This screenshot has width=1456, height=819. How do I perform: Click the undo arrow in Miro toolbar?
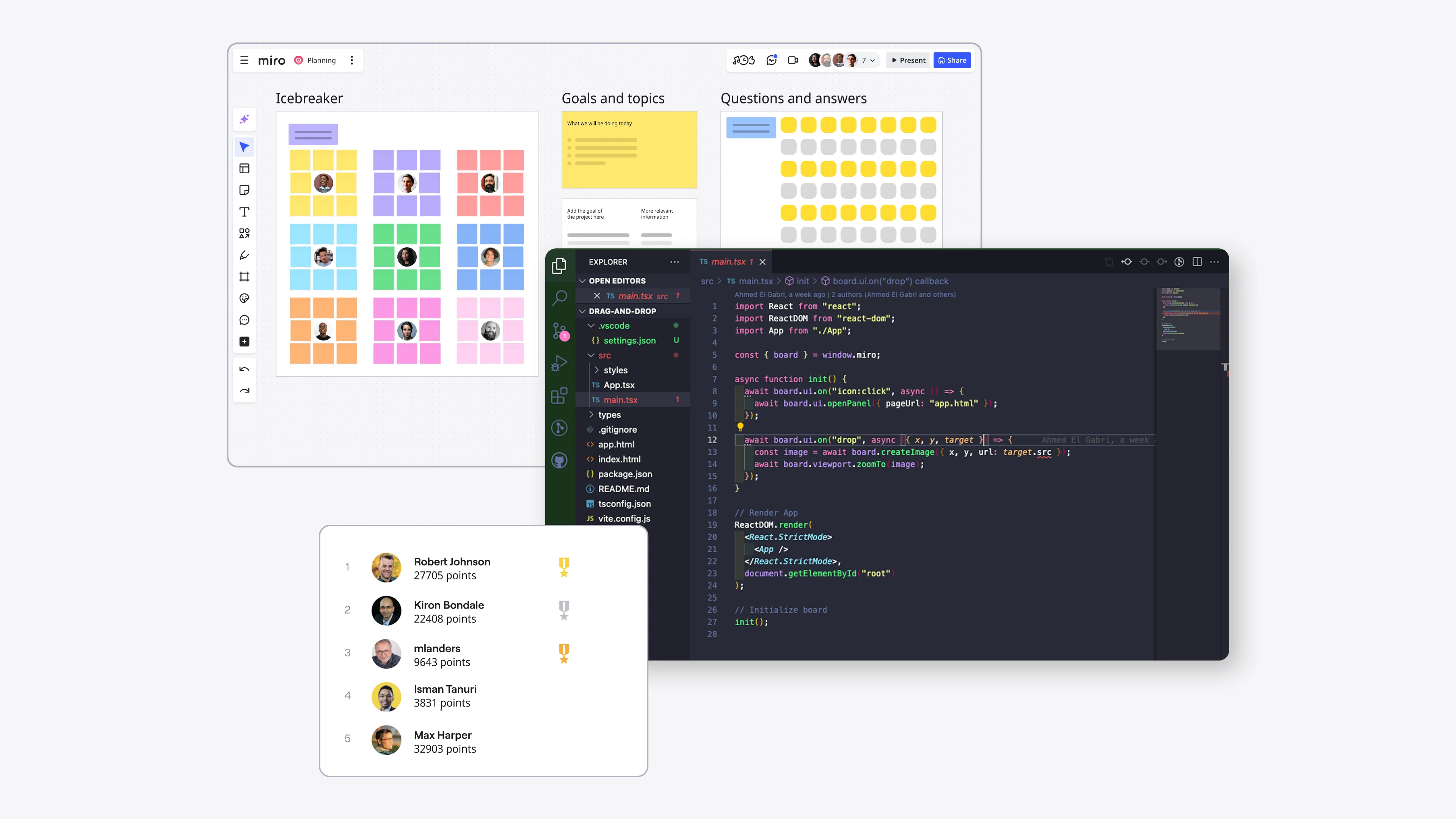[244, 369]
